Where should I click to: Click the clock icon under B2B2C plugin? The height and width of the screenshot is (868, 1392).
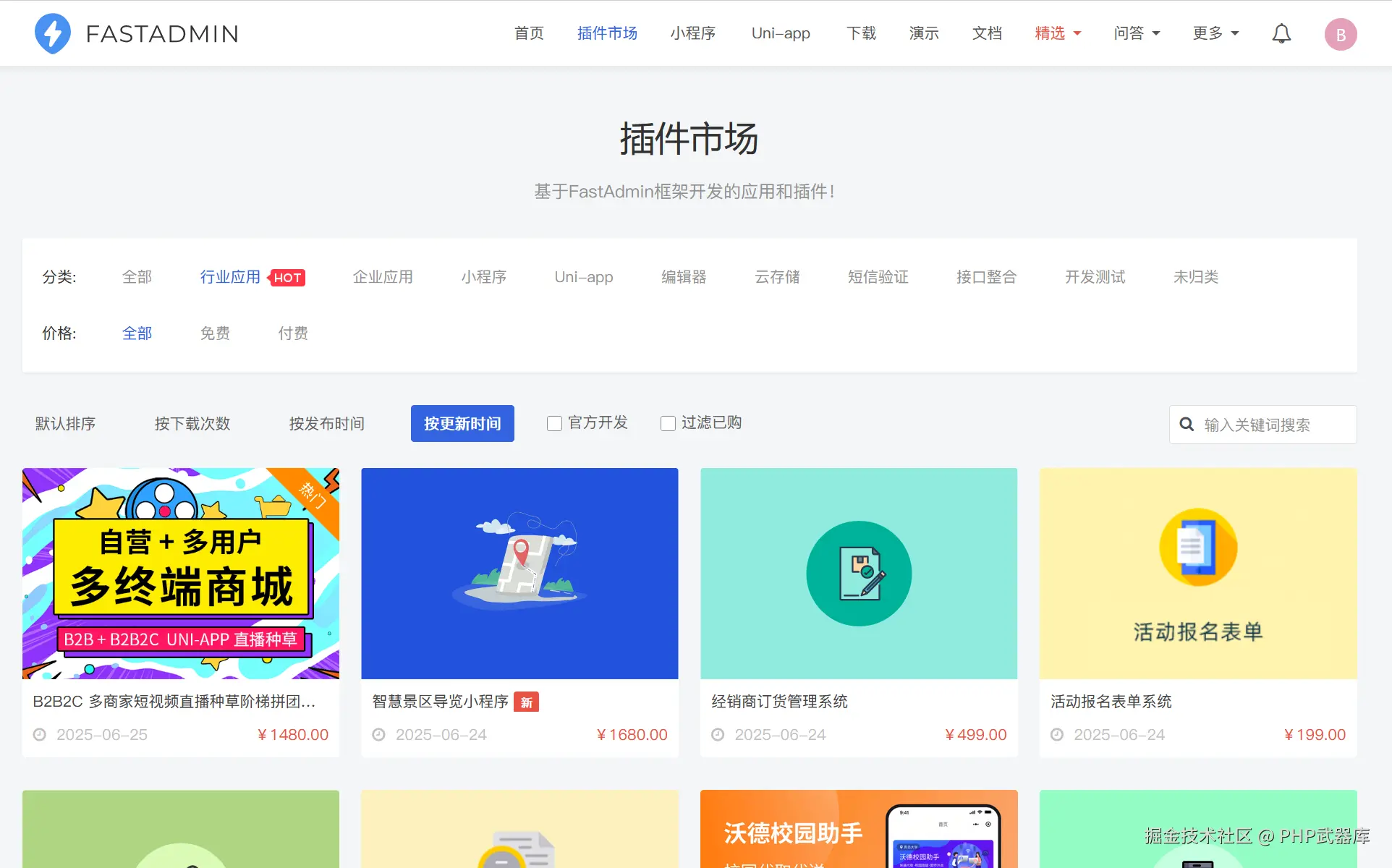click(x=40, y=735)
